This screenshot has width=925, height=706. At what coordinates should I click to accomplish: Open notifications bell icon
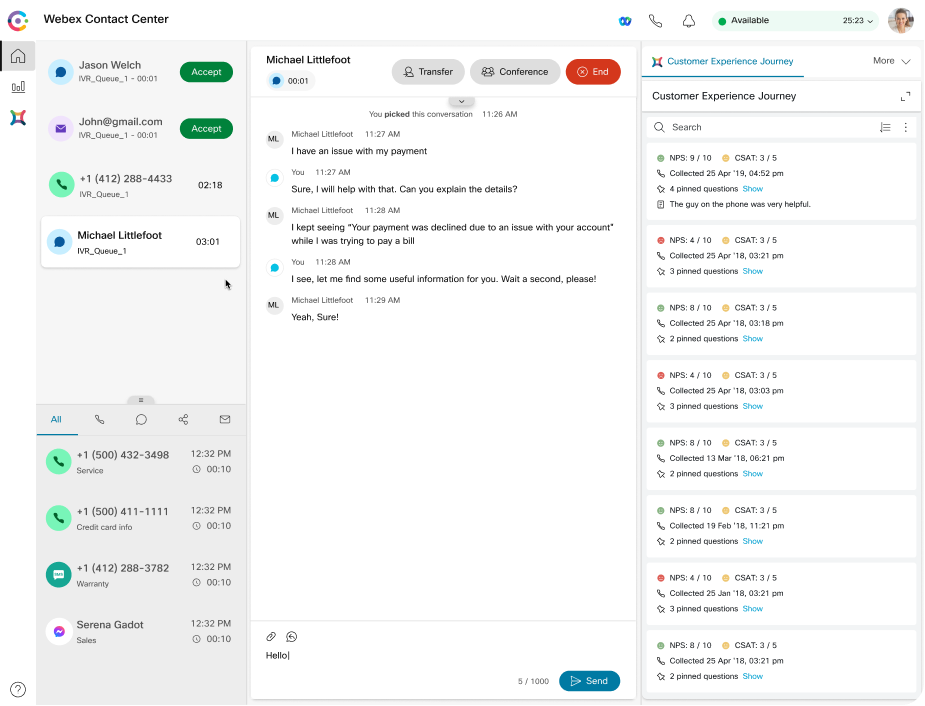tap(688, 21)
